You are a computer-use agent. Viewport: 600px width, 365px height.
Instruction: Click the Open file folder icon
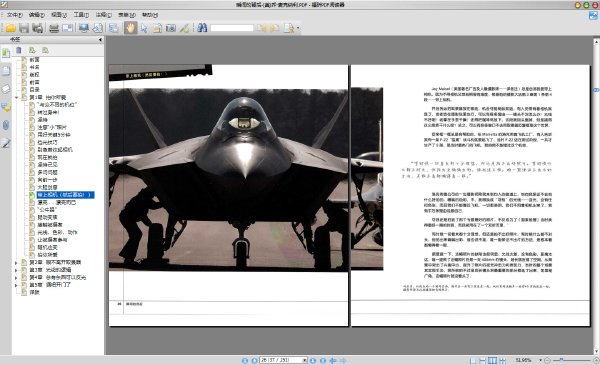[11, 28]
